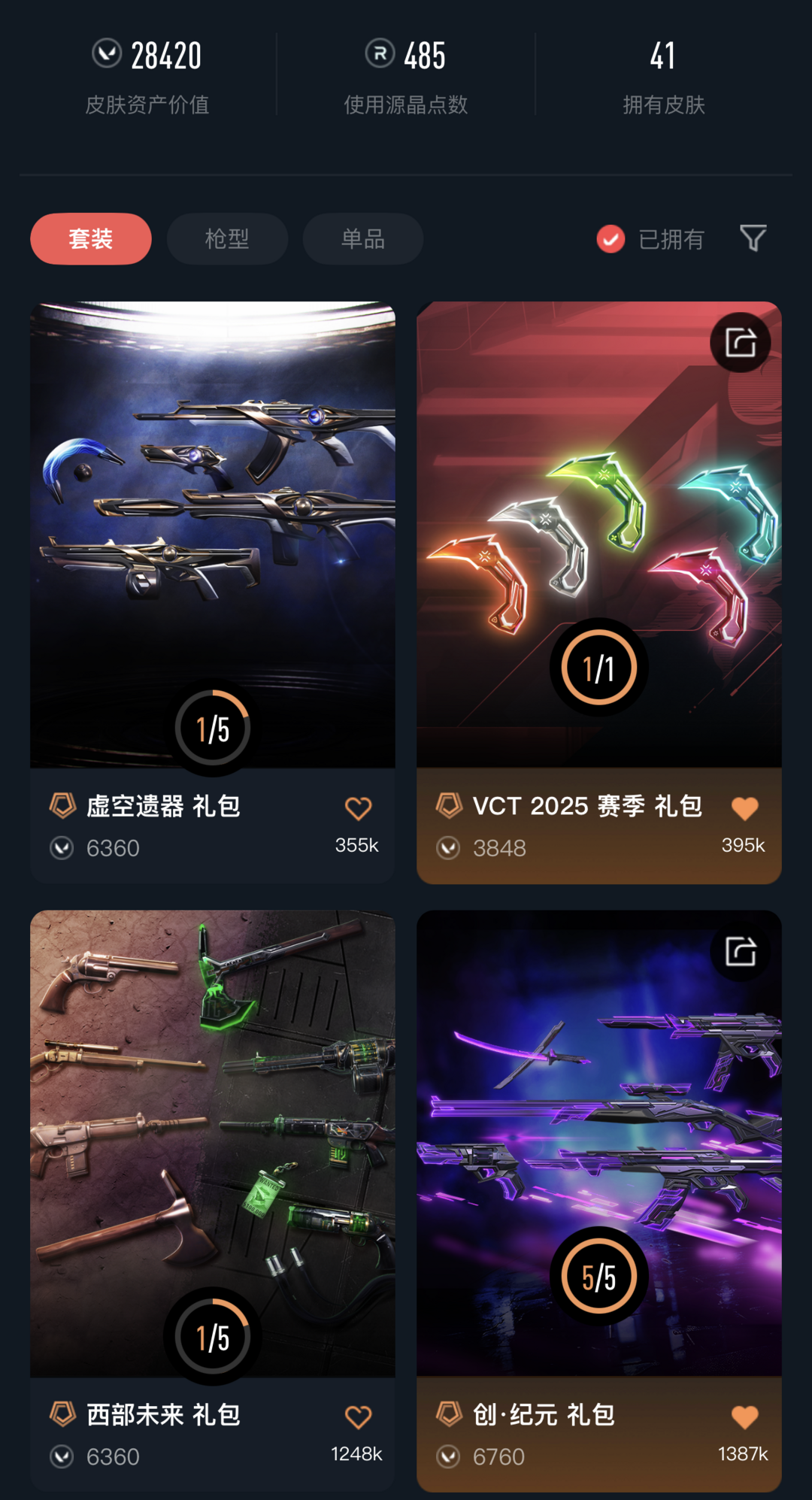The image size is (812, 1500).
Task: Open the 5/5 progress ring on 创·纪元
Action: tap(599, 1276)
